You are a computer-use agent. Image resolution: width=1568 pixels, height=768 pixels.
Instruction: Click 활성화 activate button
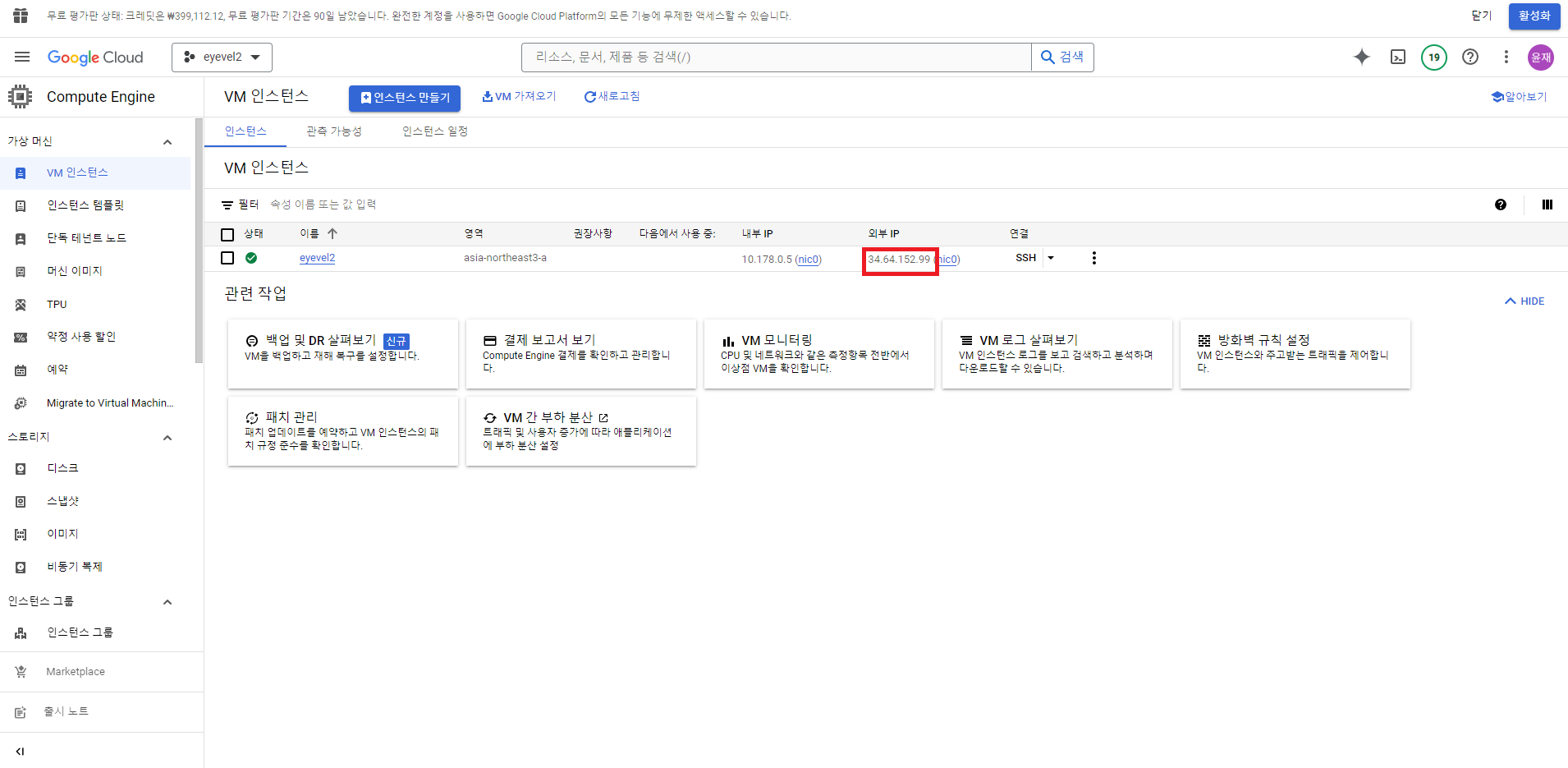[x=1534, y=16]
